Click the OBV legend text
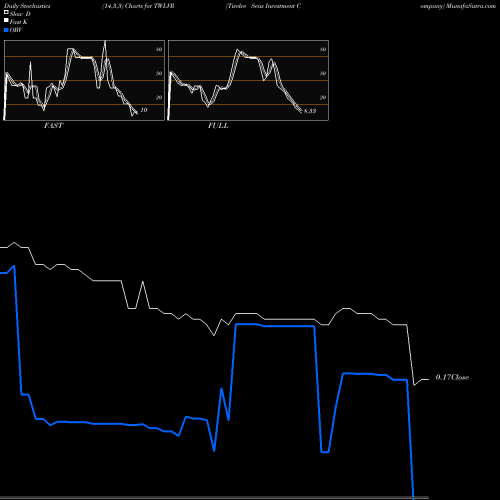This screenshot has width=500, height=500. point(16,30)
